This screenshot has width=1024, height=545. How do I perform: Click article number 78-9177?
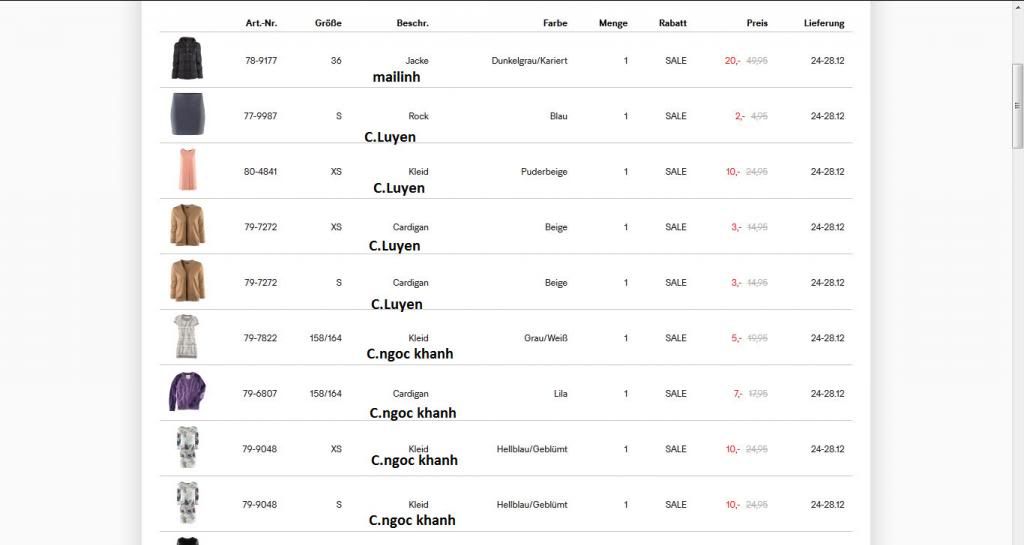pyautogui.click(x=261, y=61)
